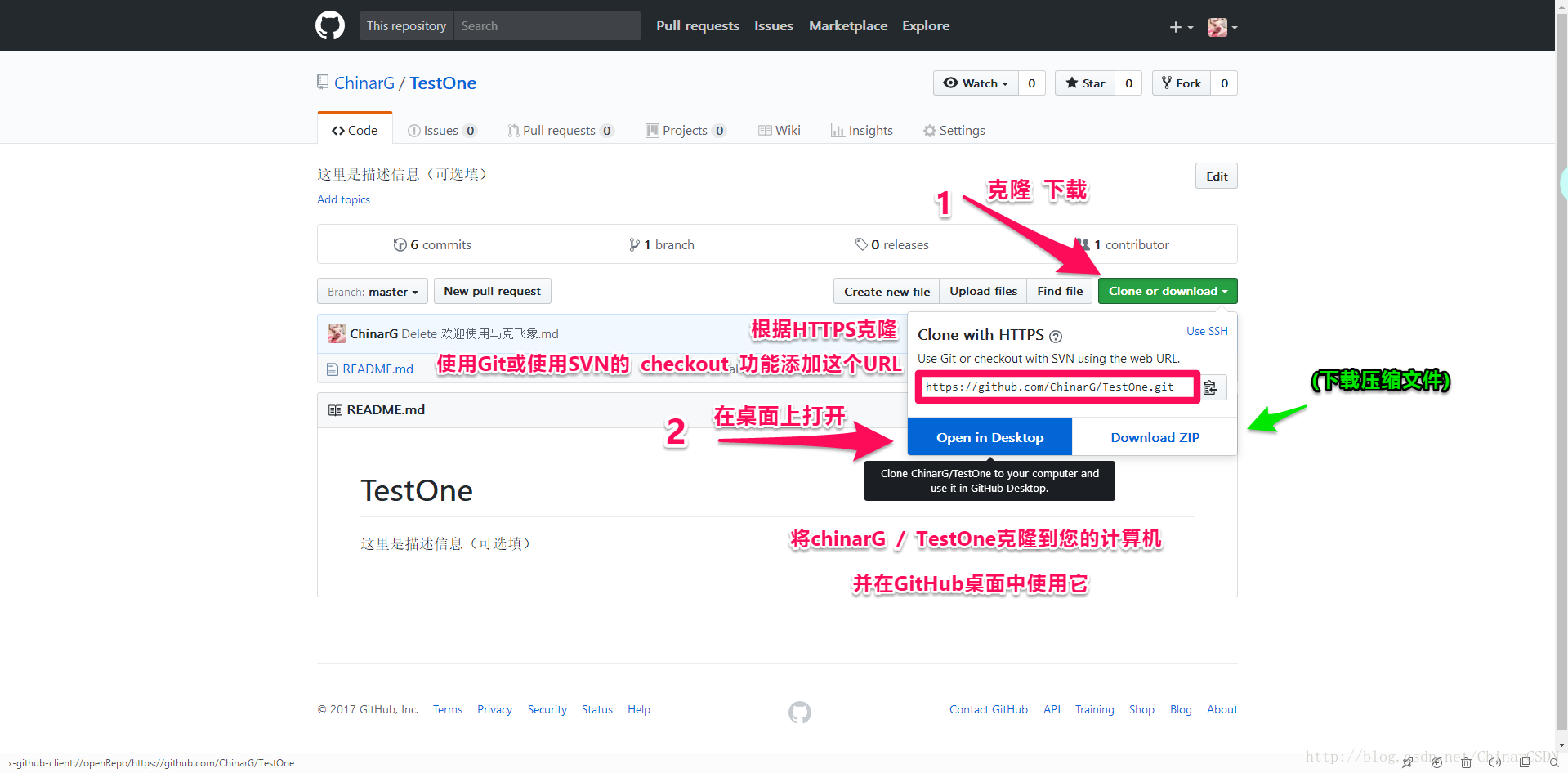Click the Search repository input field
The height and width of the screenshot is (773, 1568).
(x=547, y=26)
